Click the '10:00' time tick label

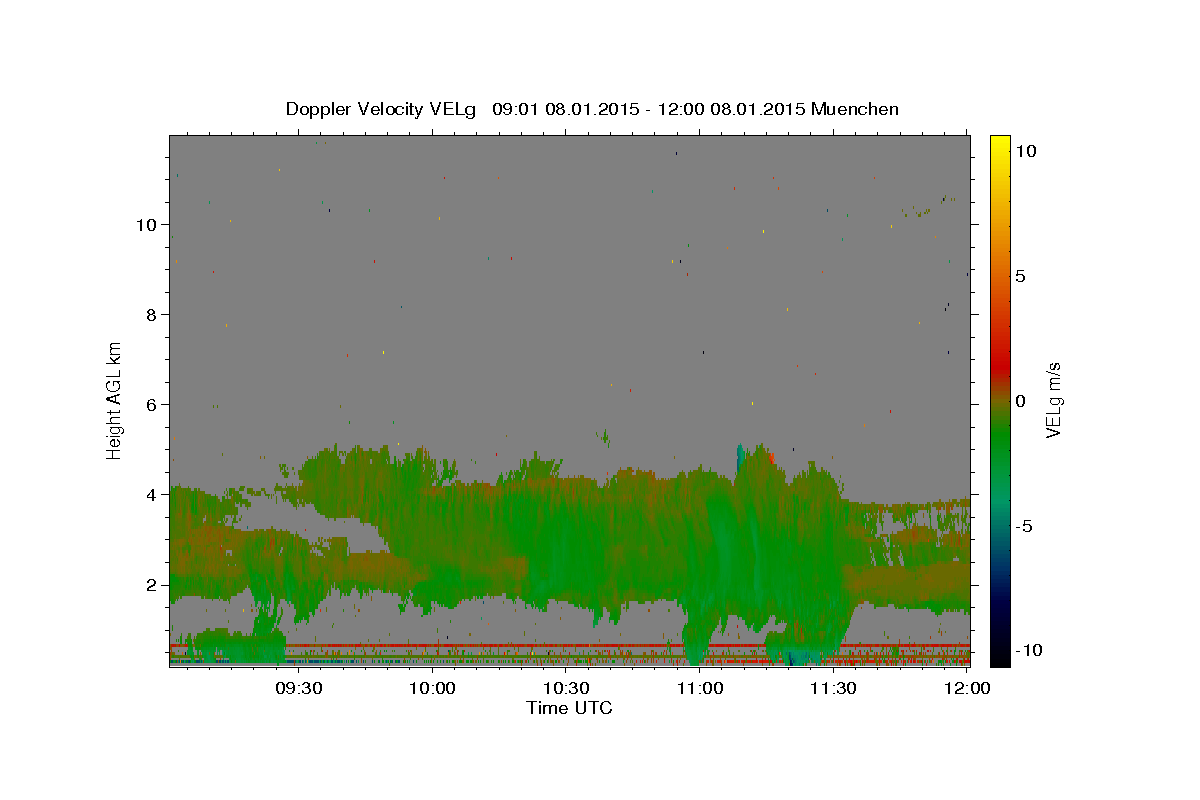tap(433, 688)
